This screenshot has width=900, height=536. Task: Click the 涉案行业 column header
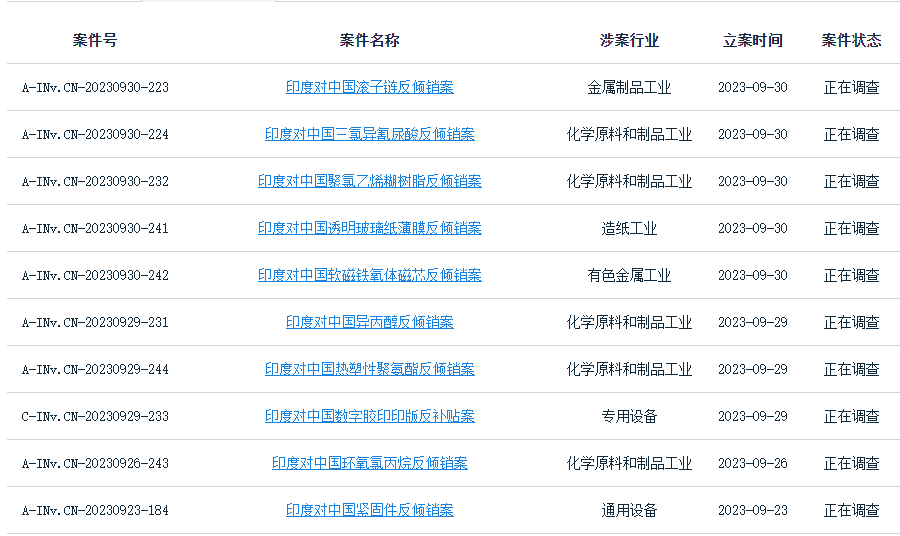629,40
